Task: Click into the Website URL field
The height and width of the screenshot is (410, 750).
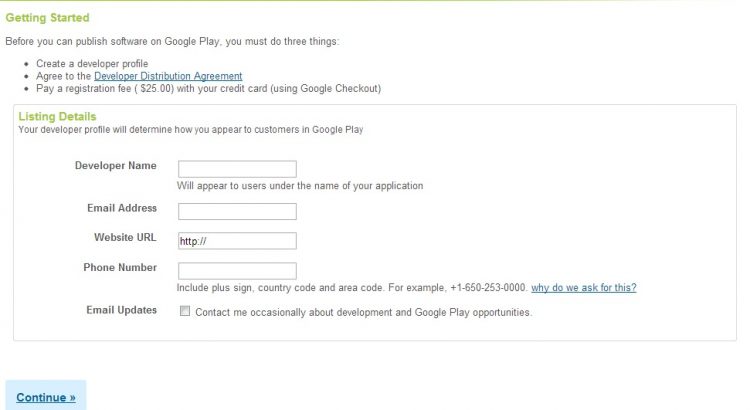Action: tap(237, 241)
